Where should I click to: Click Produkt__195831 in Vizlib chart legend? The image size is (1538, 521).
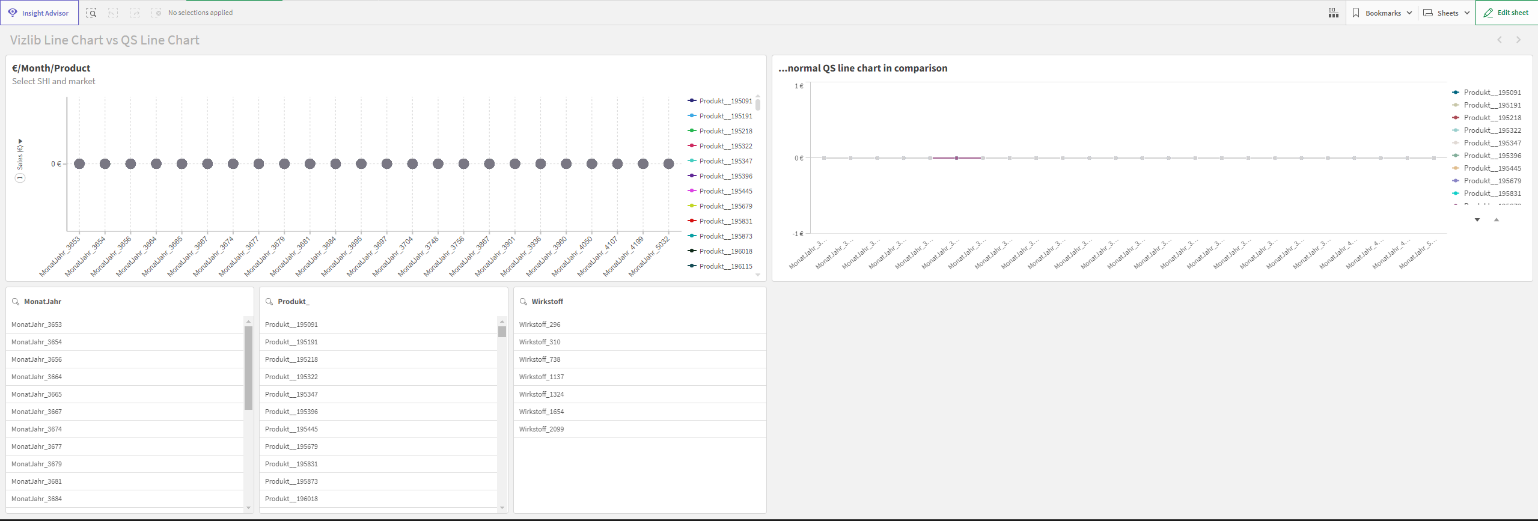[720, 221]
